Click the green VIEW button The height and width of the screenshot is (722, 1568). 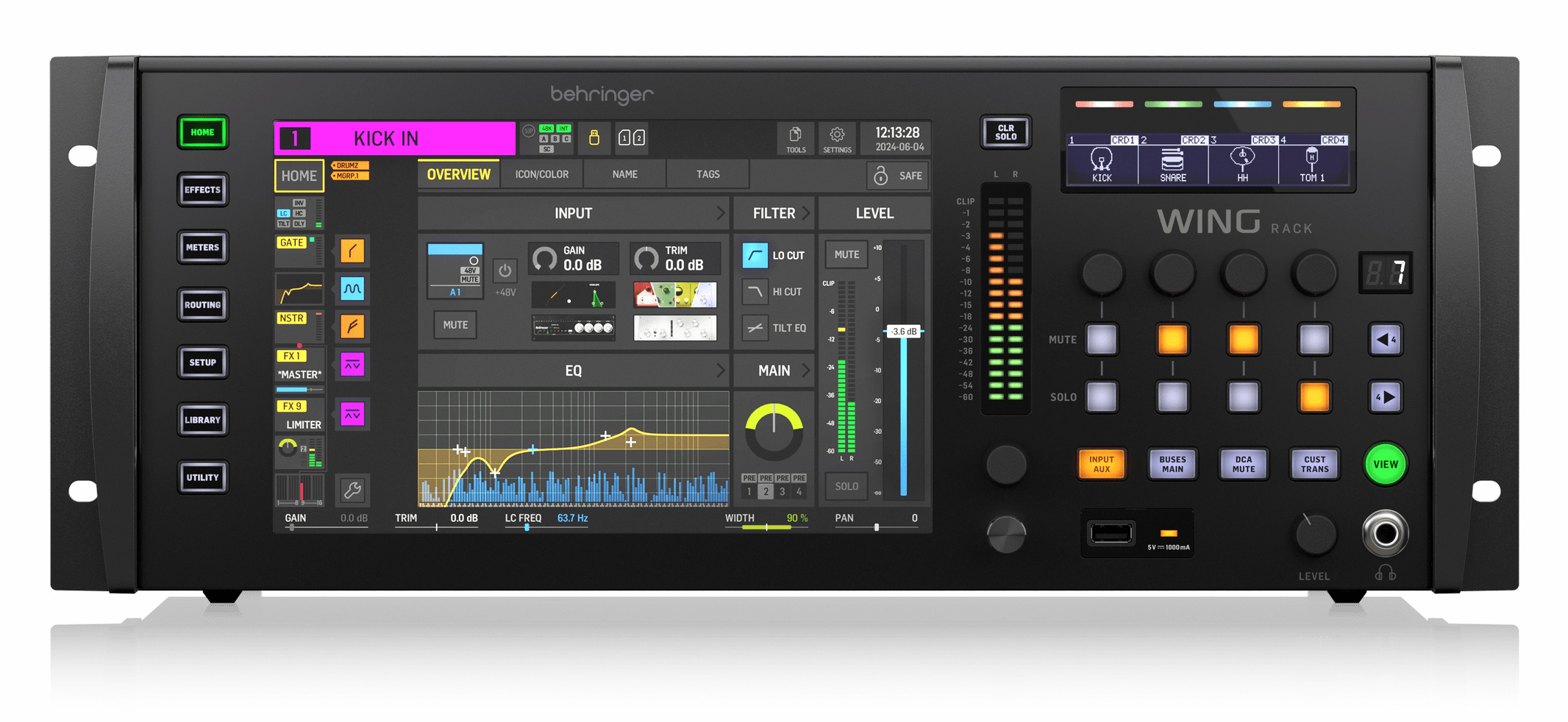pyautogui.click(x=1386, y=464)
